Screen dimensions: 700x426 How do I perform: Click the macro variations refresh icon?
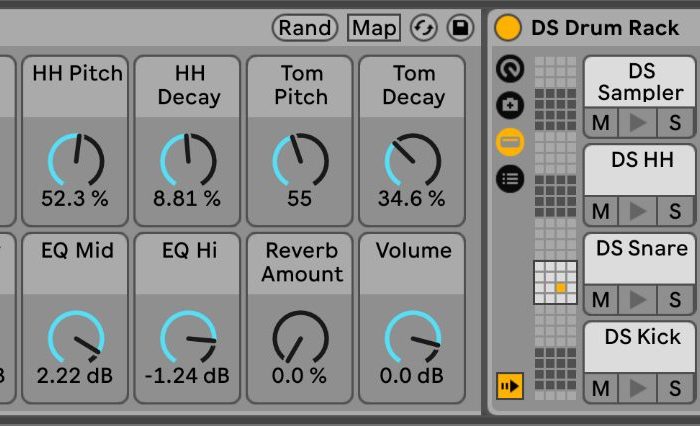pos(423,28)
